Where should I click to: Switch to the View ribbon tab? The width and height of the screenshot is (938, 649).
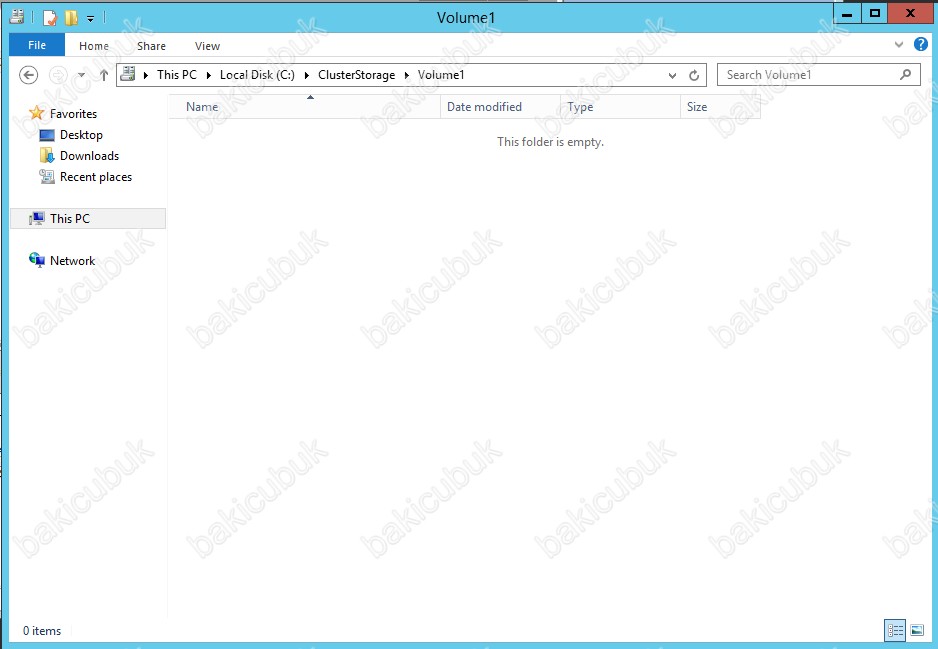pyautogui.click(x=207, y=46)
